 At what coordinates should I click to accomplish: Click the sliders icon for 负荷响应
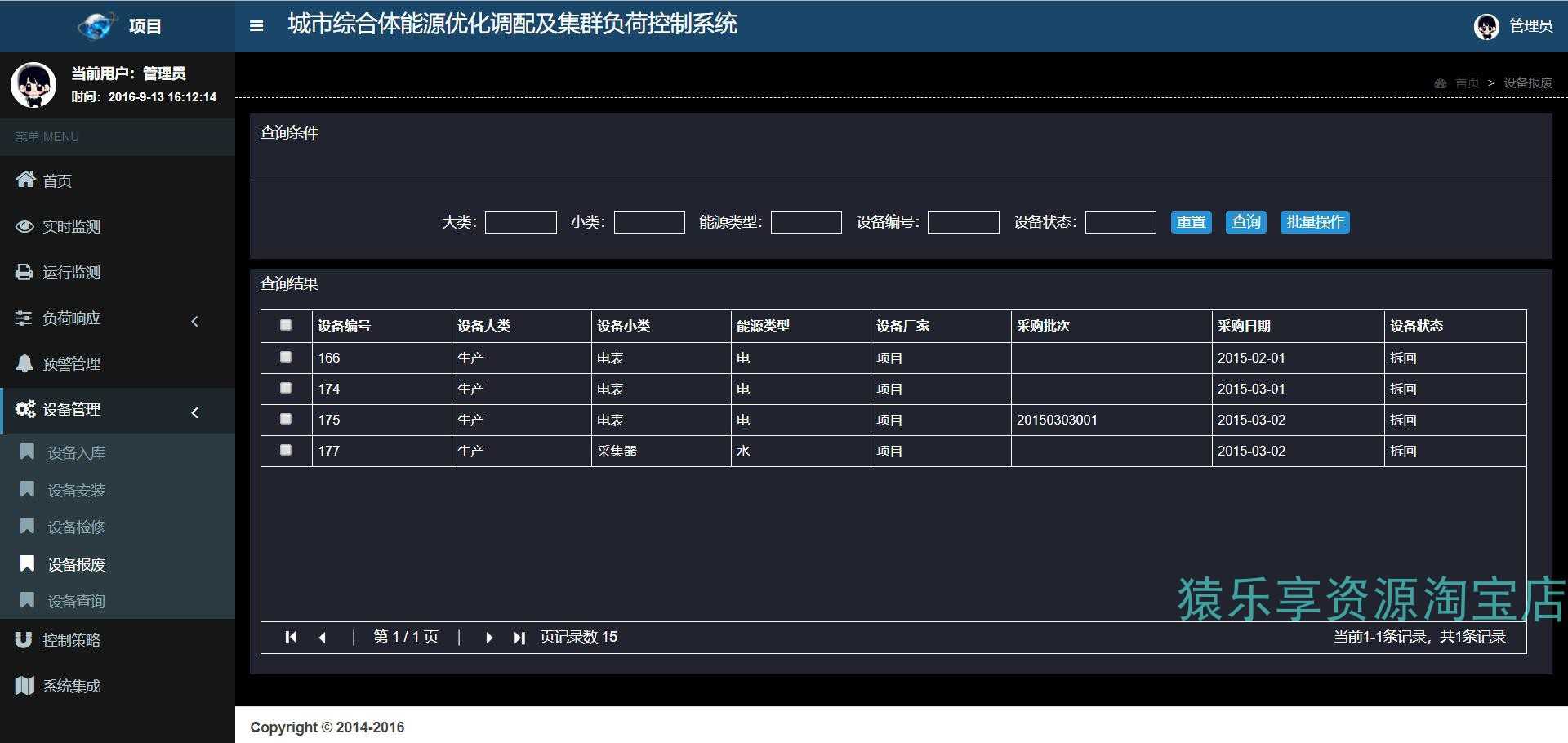click(x=24, y=318)
